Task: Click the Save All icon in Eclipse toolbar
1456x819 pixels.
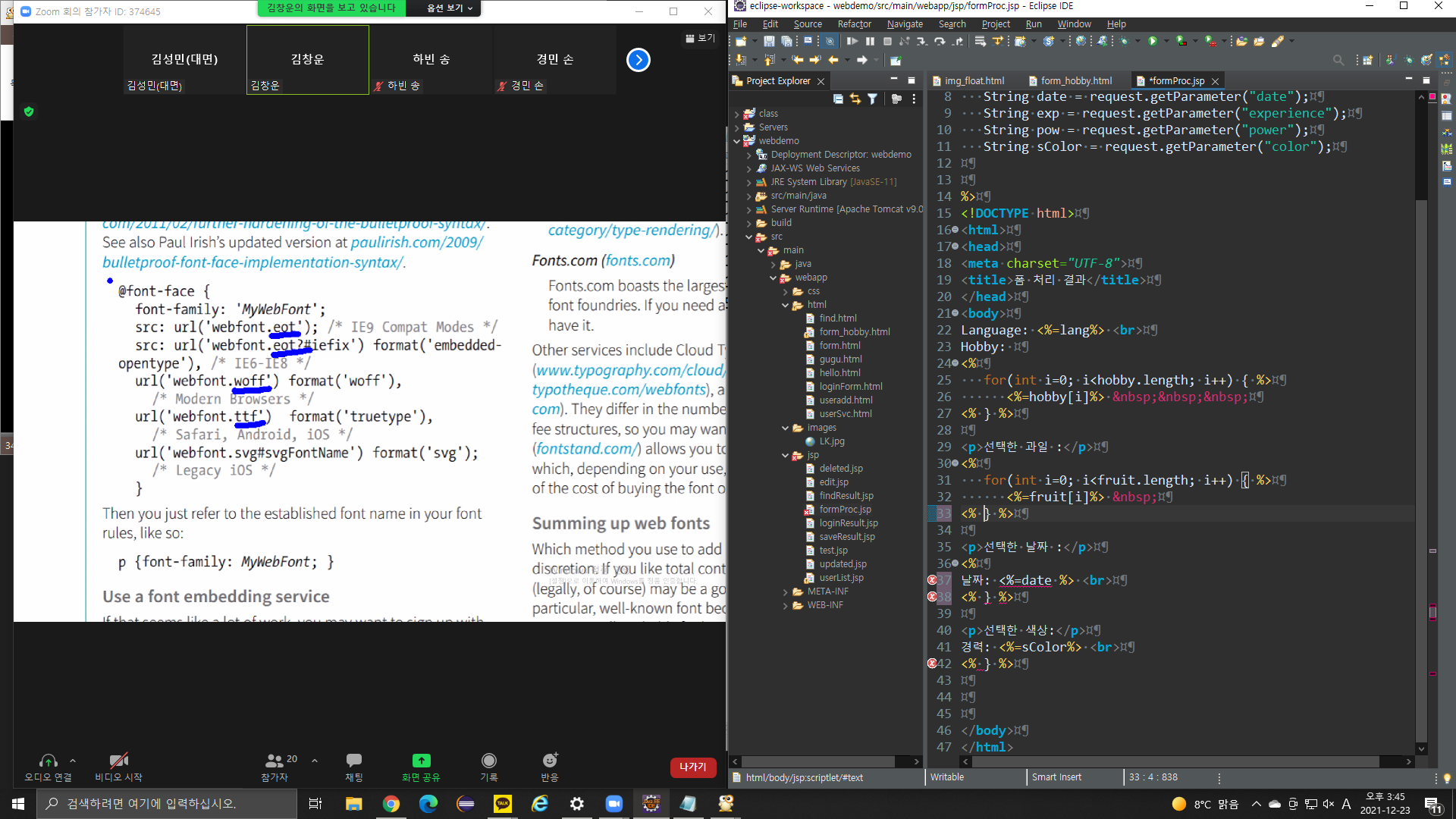Action: point(786,42)
